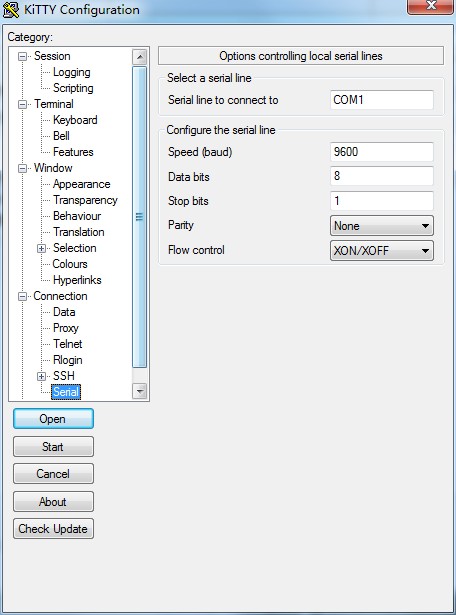Collapse the Terminal tree node

(22, 104)
